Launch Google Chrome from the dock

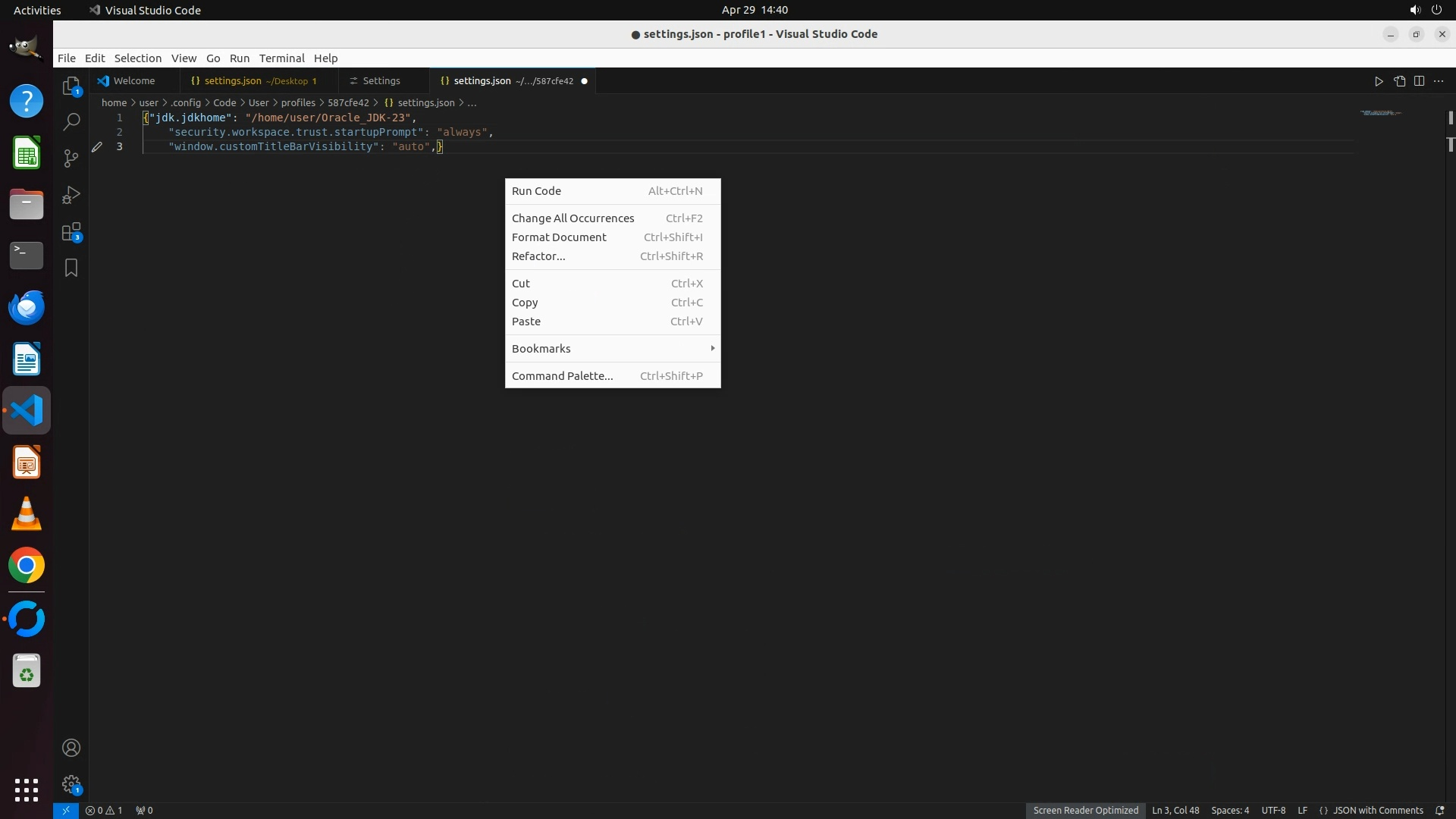[27, 566]
